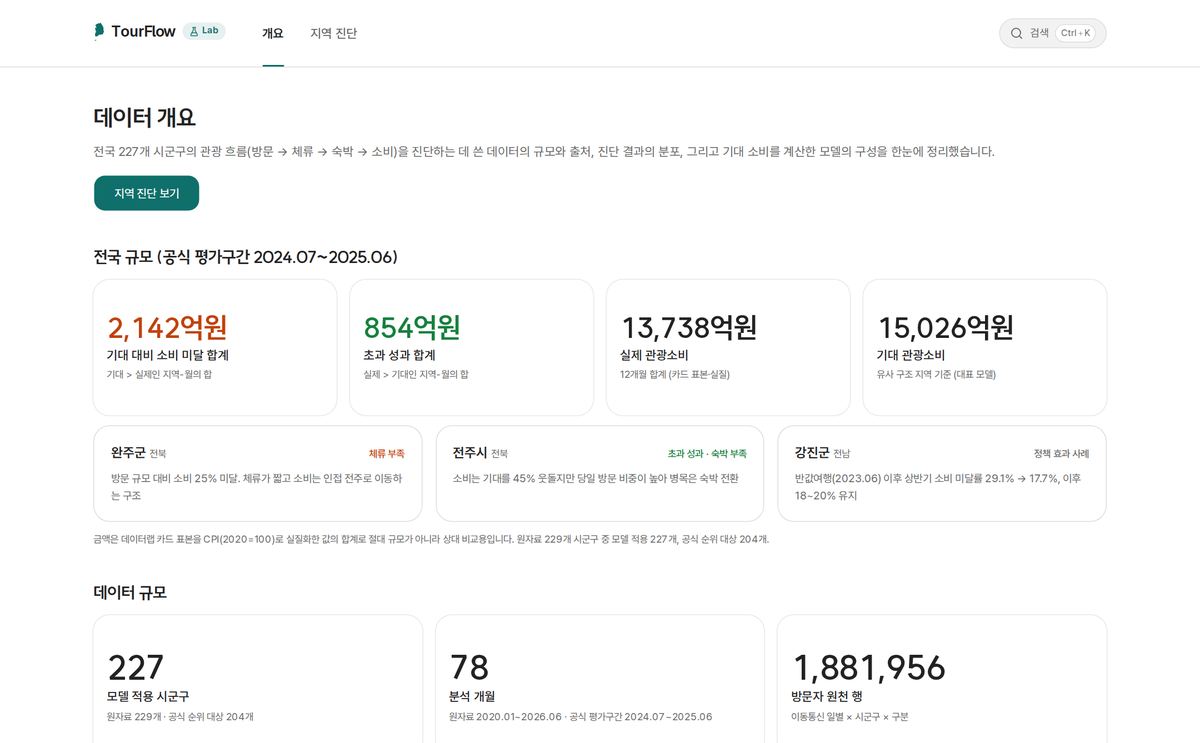Click the 12개월 합계 (카드 표본·실질) caption
The image size is (1200, 743).
tap(675, 374)
